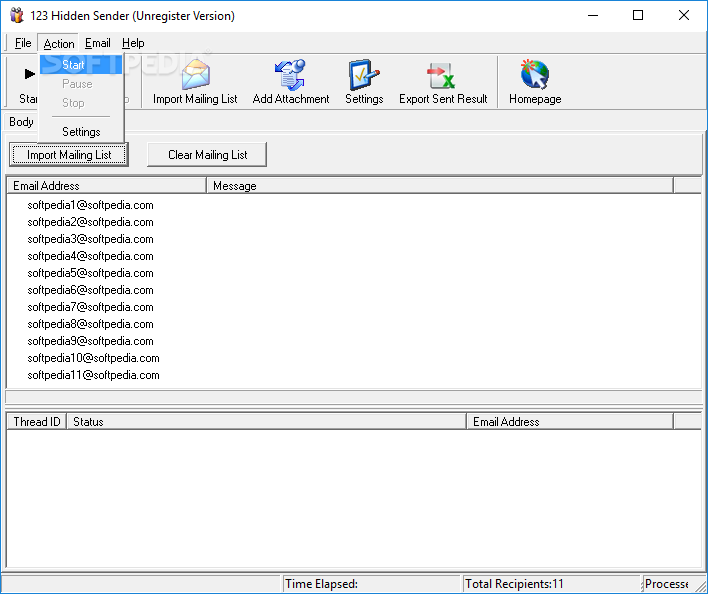Switch to the Body tab
This screenshot has width=708, height=594.
[21, 122]
